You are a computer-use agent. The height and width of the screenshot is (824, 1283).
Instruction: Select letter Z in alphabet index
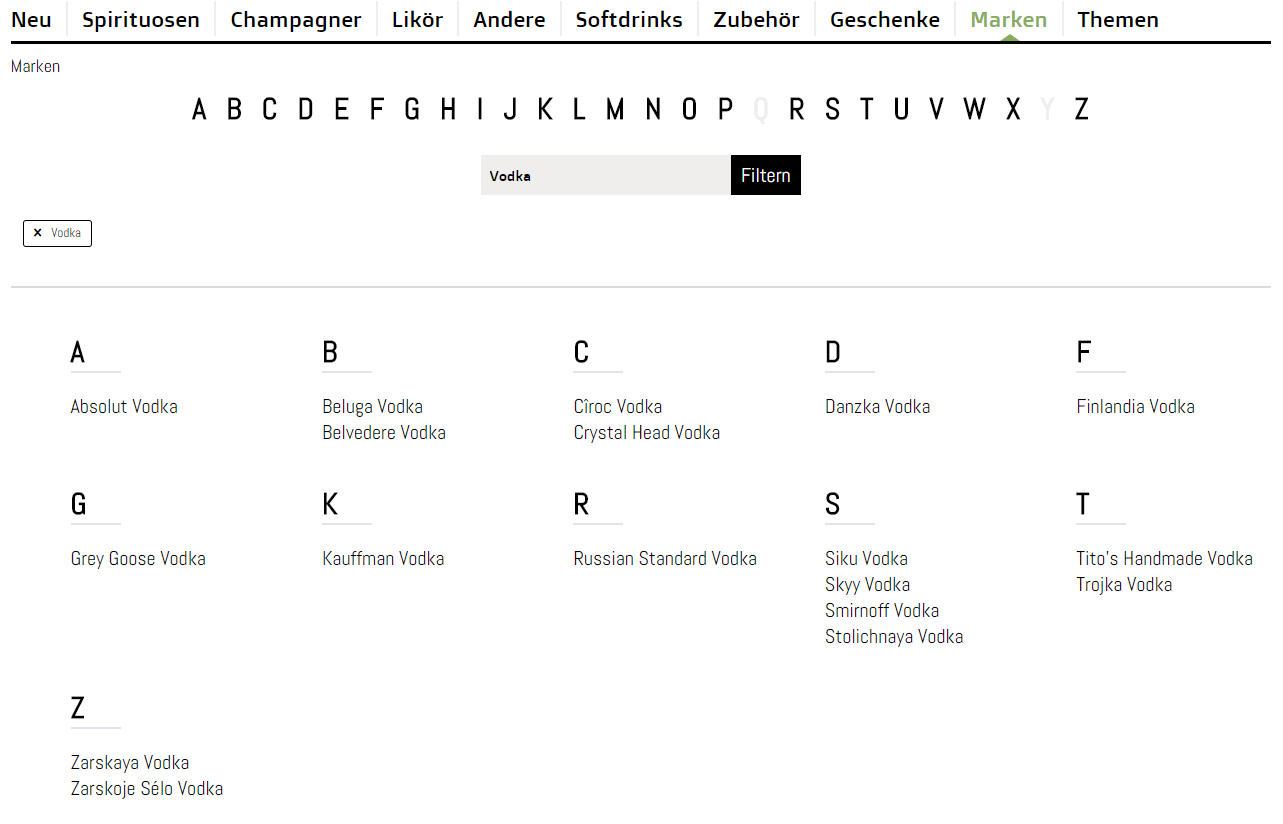tap(1081, 109)
